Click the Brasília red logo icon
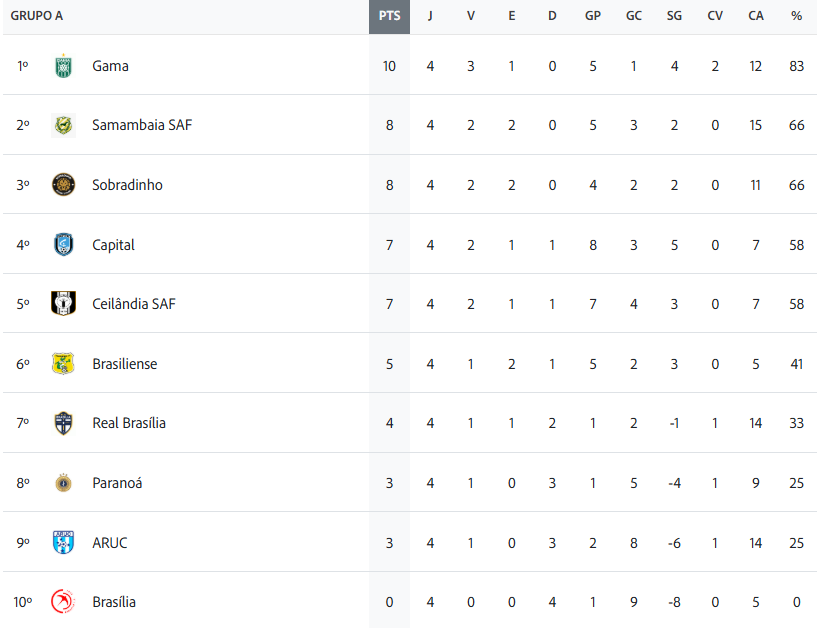This screenshot has width=820, height=628. 63,602
